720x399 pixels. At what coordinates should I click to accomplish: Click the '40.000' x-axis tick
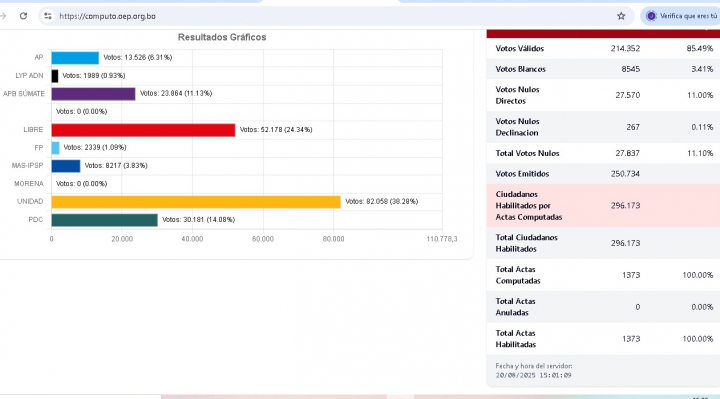point(192,239)
